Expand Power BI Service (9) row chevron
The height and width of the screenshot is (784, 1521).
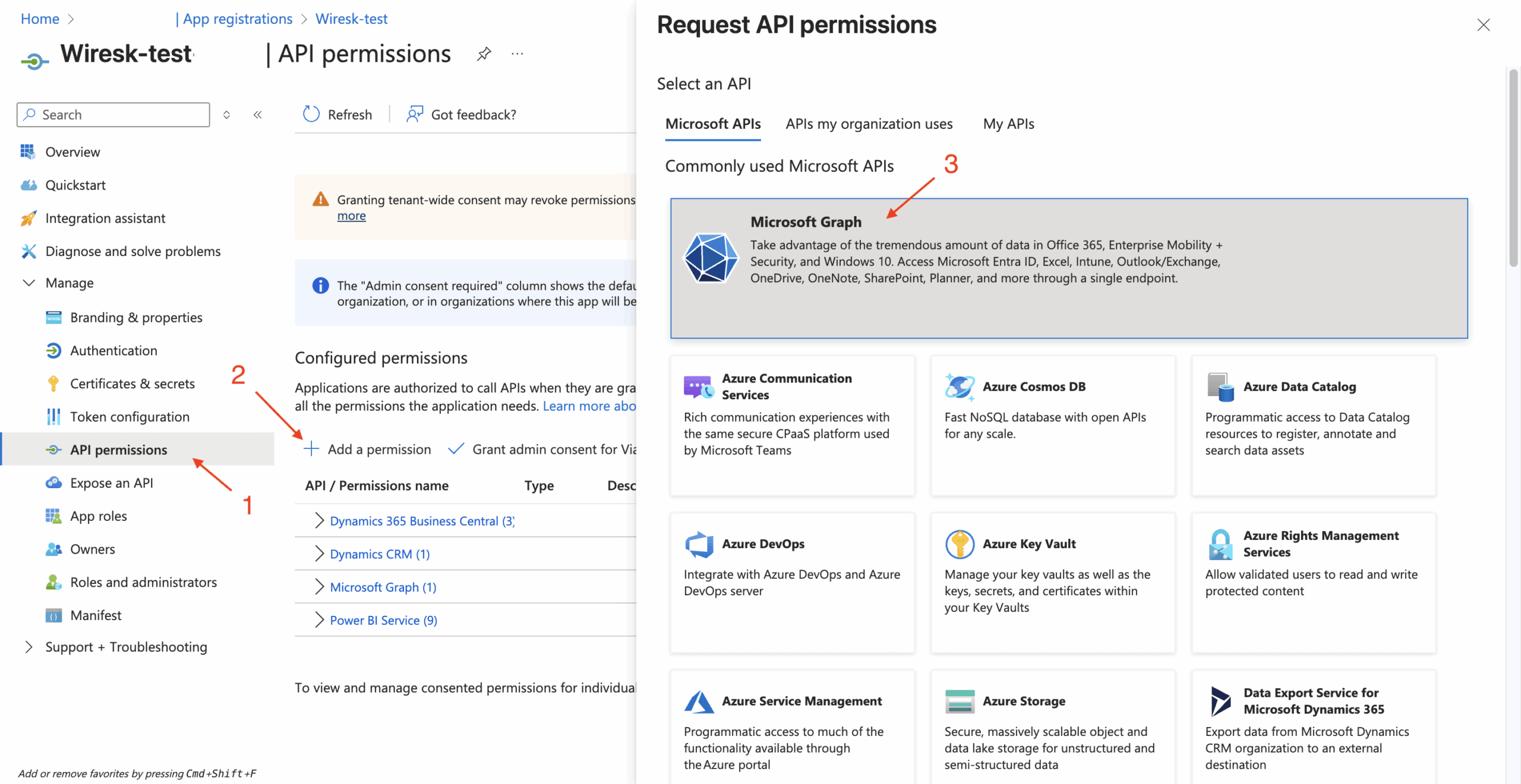[x=319, y=620]
